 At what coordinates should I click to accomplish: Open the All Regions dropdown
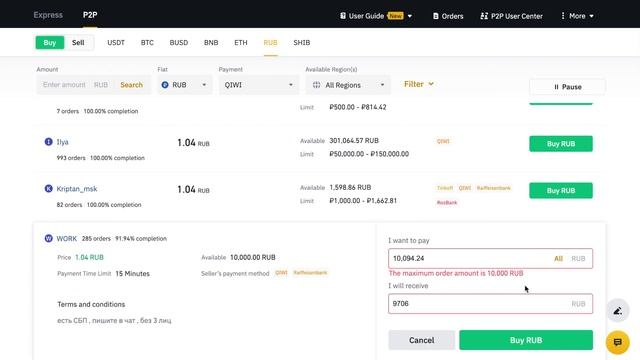click(x=348, y=85)
